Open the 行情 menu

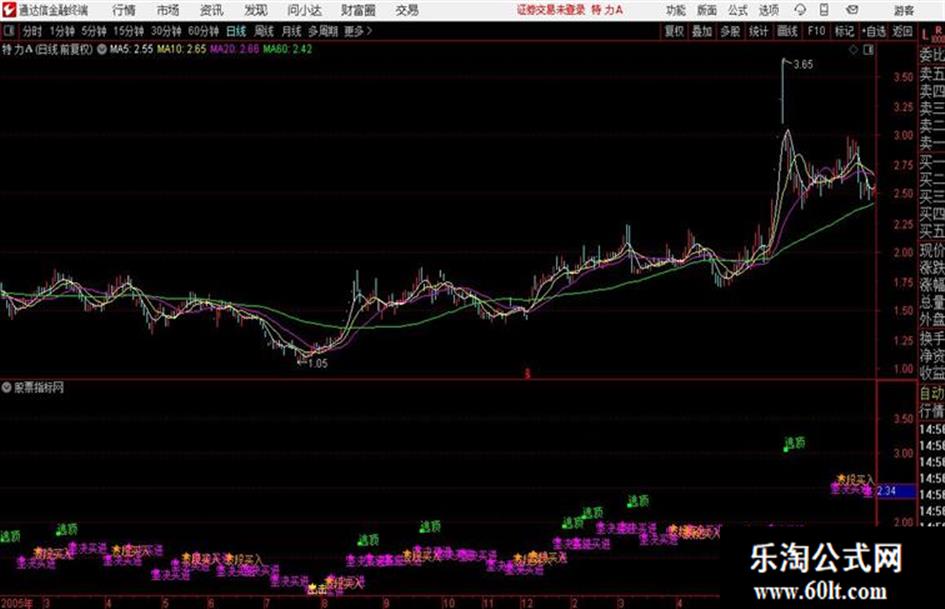pos(124,10)
